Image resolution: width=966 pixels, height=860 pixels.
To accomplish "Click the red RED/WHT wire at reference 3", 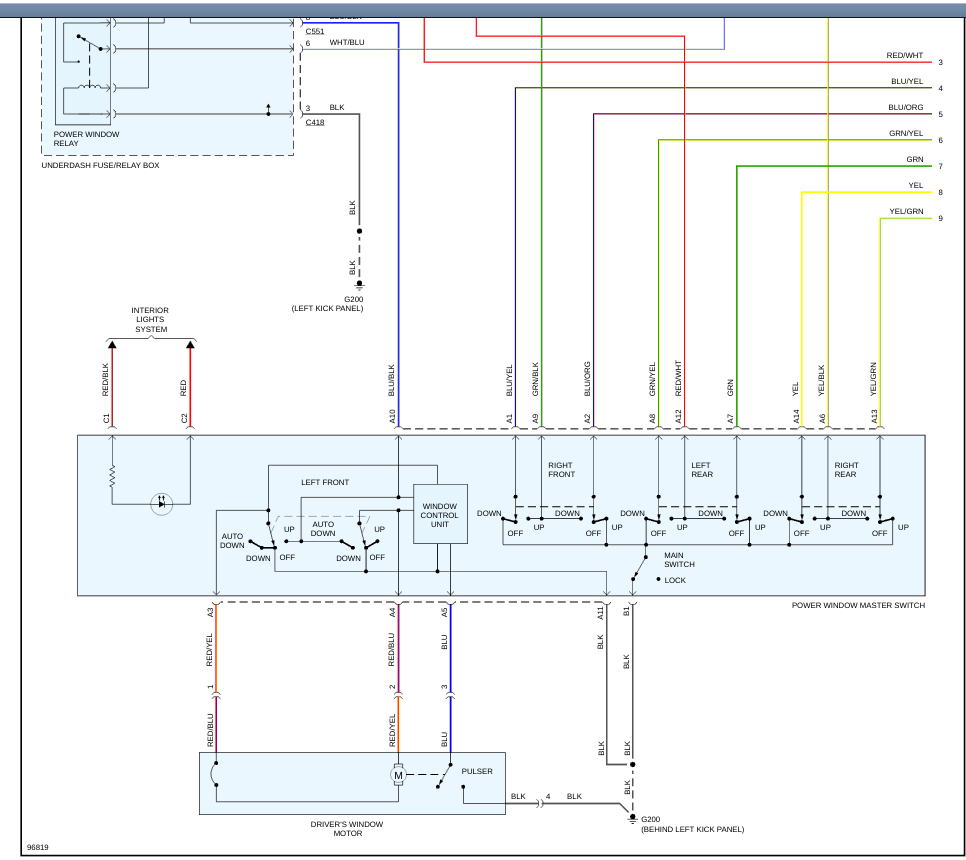I will (678, 62).
